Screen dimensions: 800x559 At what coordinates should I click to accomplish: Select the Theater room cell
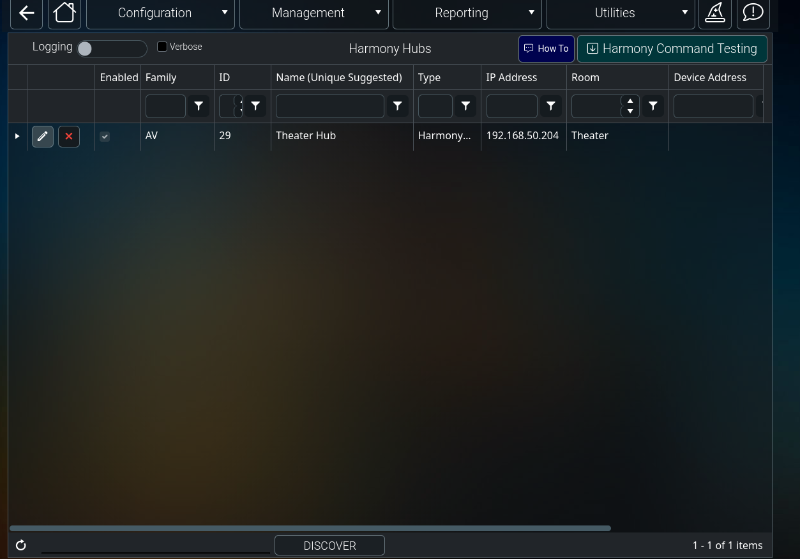[617, 136]
